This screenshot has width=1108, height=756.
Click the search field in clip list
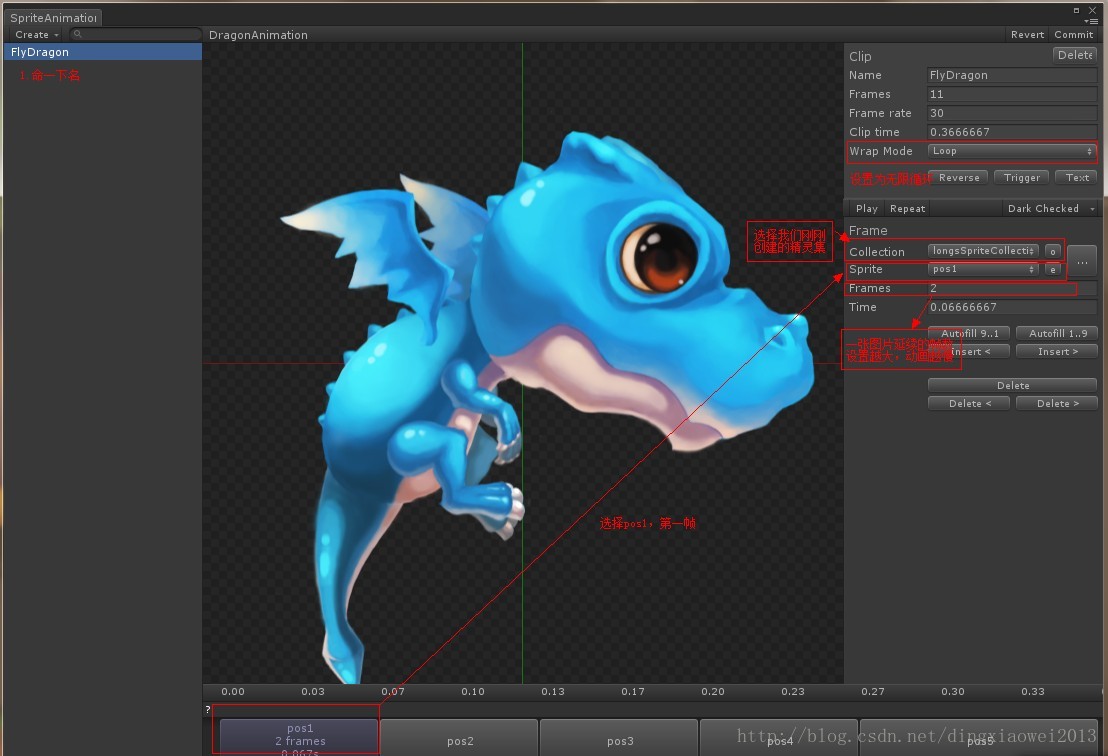[x=134, y=34]
